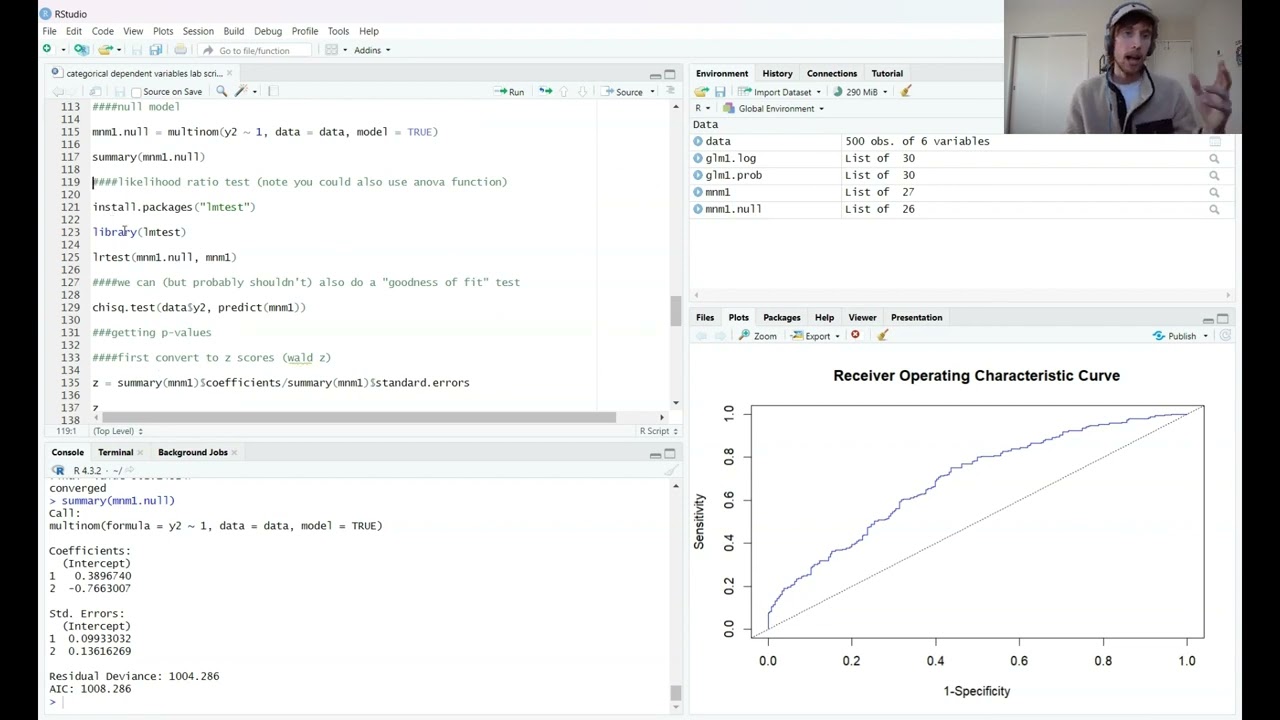Click the Open File folder icon
Image resolution: width=1280 pixels, height=720 pixels.
pyautogui.click(x=104, y=50)
